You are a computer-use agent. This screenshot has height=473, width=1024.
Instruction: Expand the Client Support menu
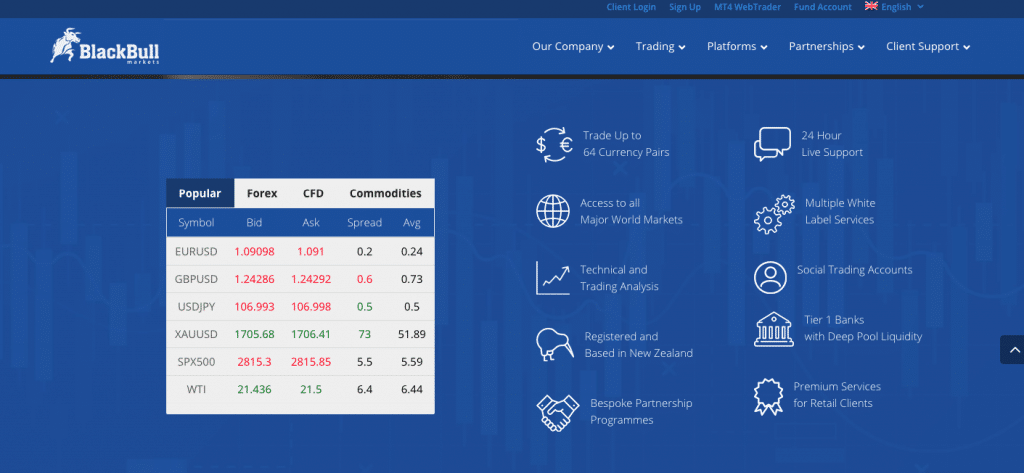pyautogui.click(x=928, y=46)
